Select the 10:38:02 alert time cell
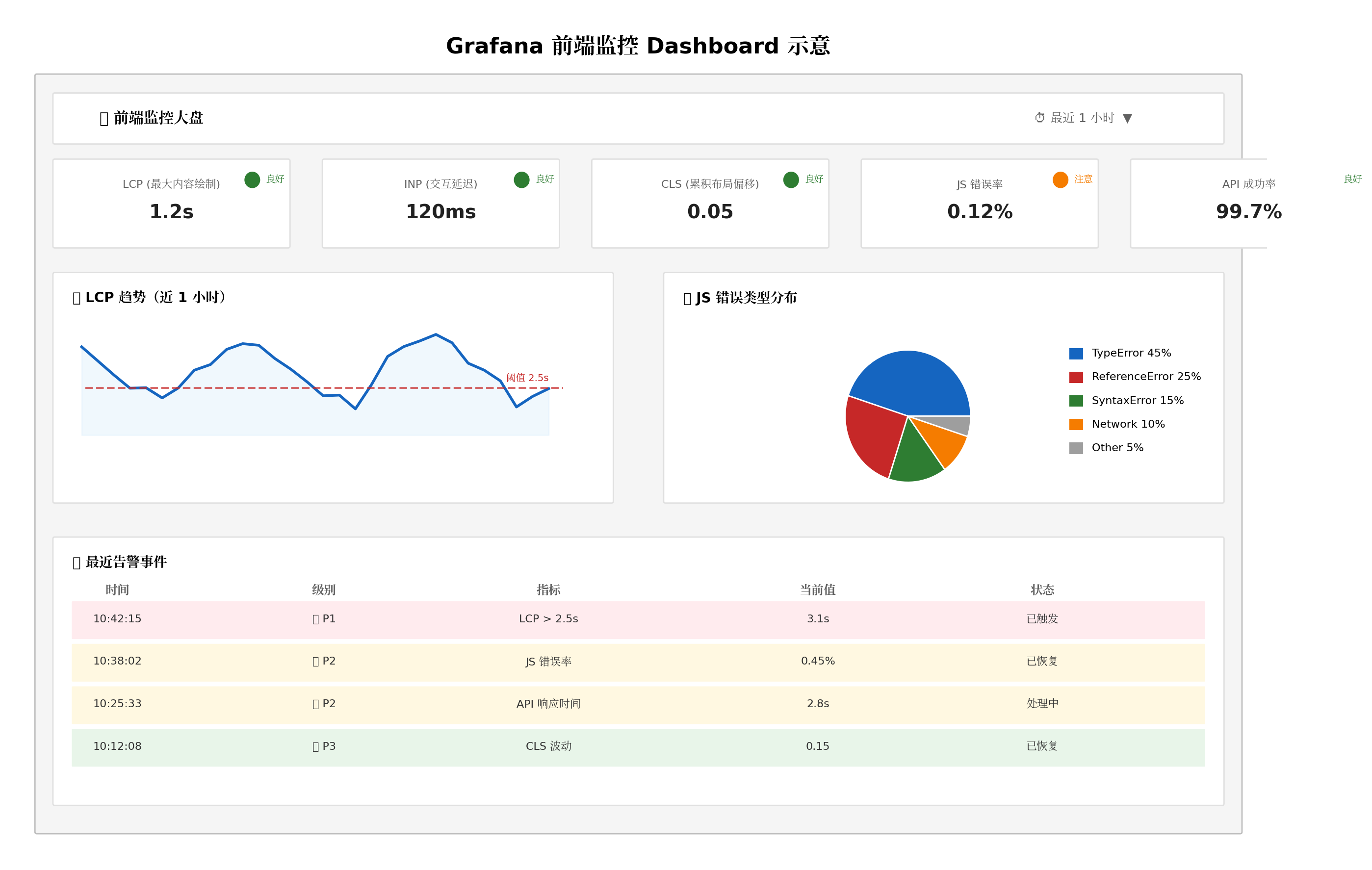Image resolution: width=1372 pixels, height=870 pixels. tap(117, 661)
